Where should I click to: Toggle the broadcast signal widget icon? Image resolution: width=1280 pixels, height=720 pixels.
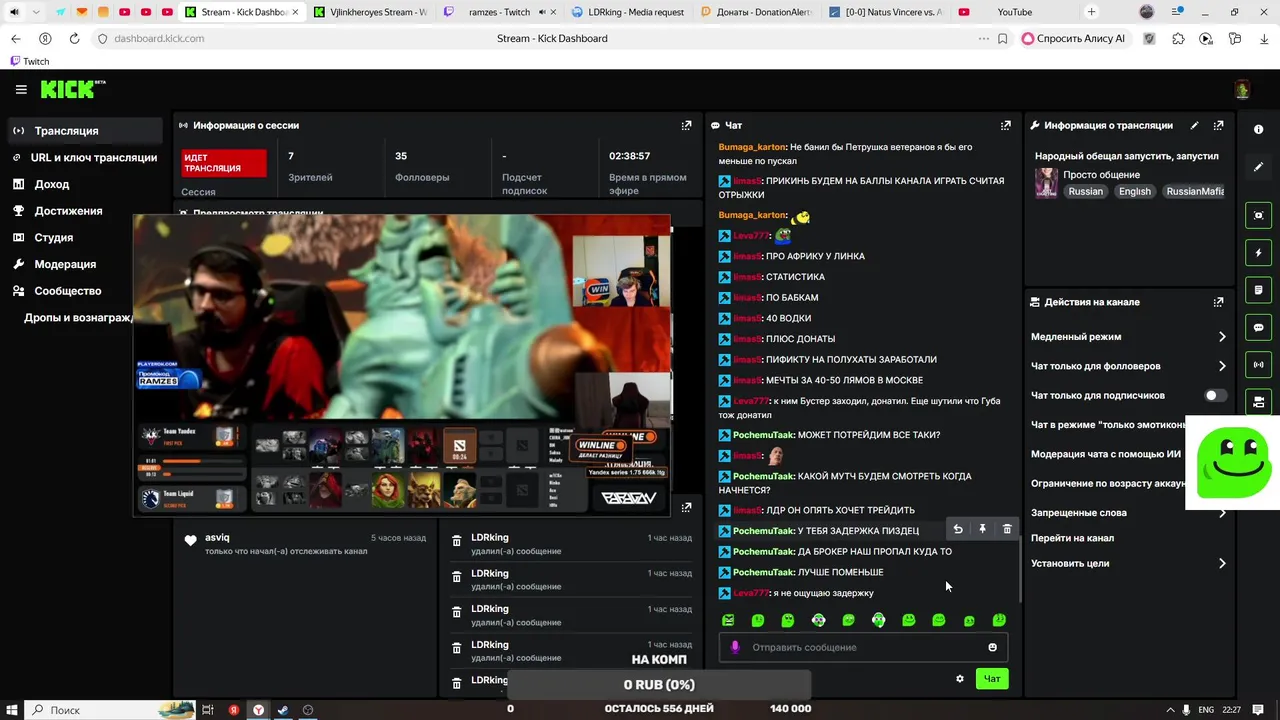pos(1258,364)
